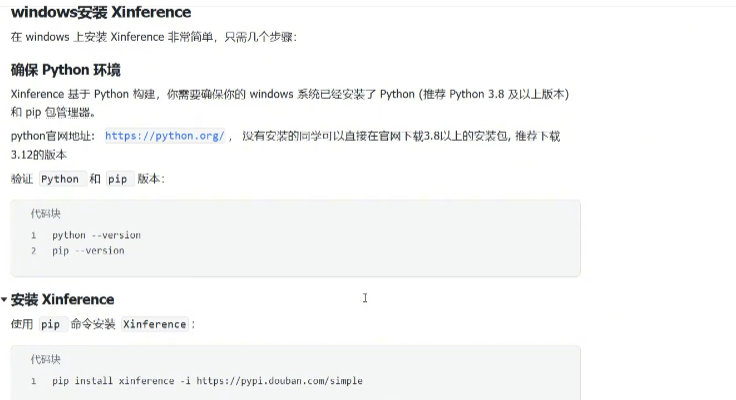Click line number 2 in the first code block
Image resolution: width=736 pixels, height=400 pixels.
coord(33,251)
